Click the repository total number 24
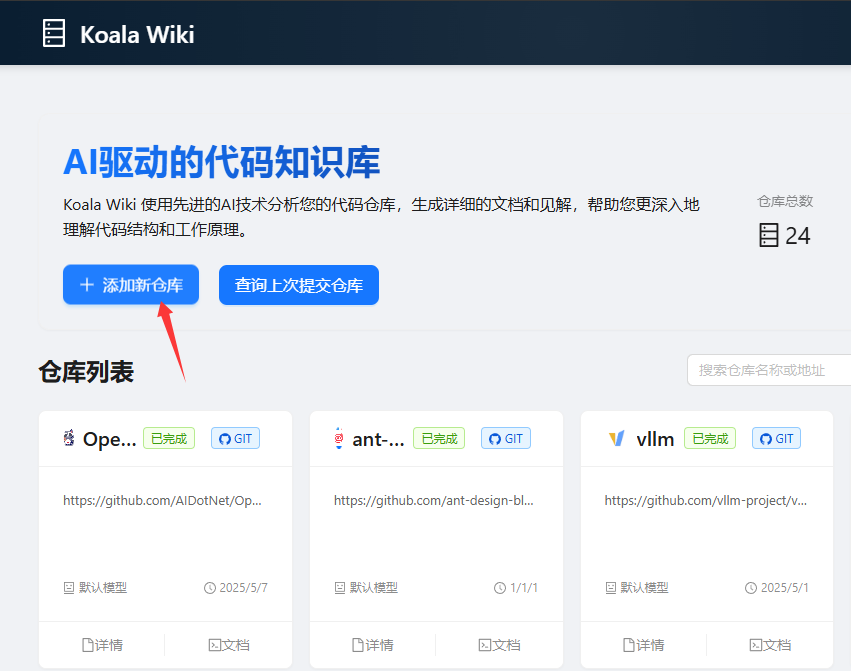Image resolution: width=851 pixels, height=671 pixels. 798,236
